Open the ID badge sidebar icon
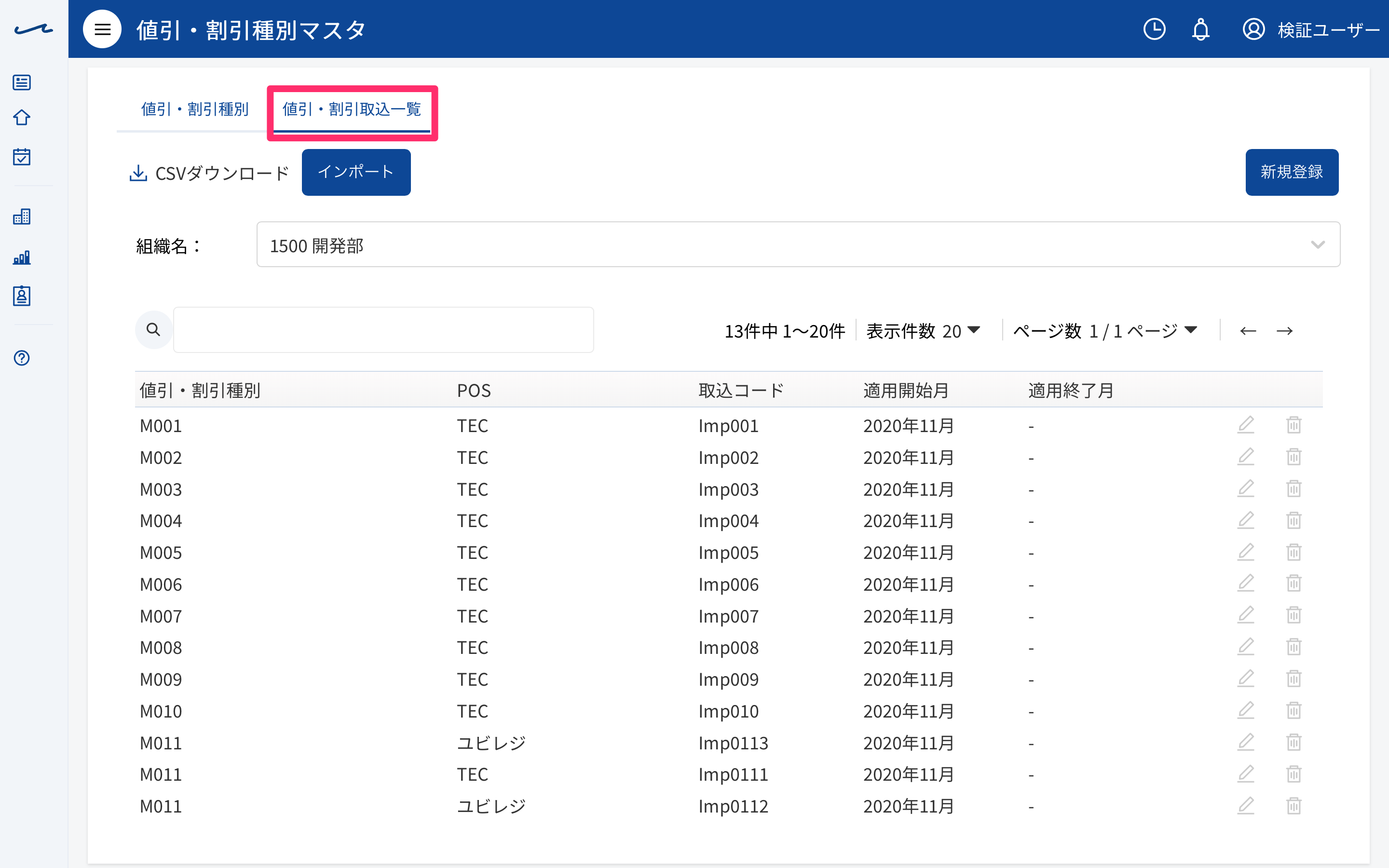 [22, 296]
